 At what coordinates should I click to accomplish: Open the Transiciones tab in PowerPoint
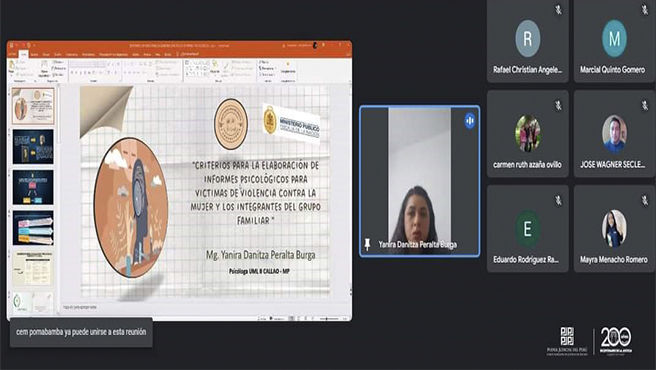[x=72, y=54]
